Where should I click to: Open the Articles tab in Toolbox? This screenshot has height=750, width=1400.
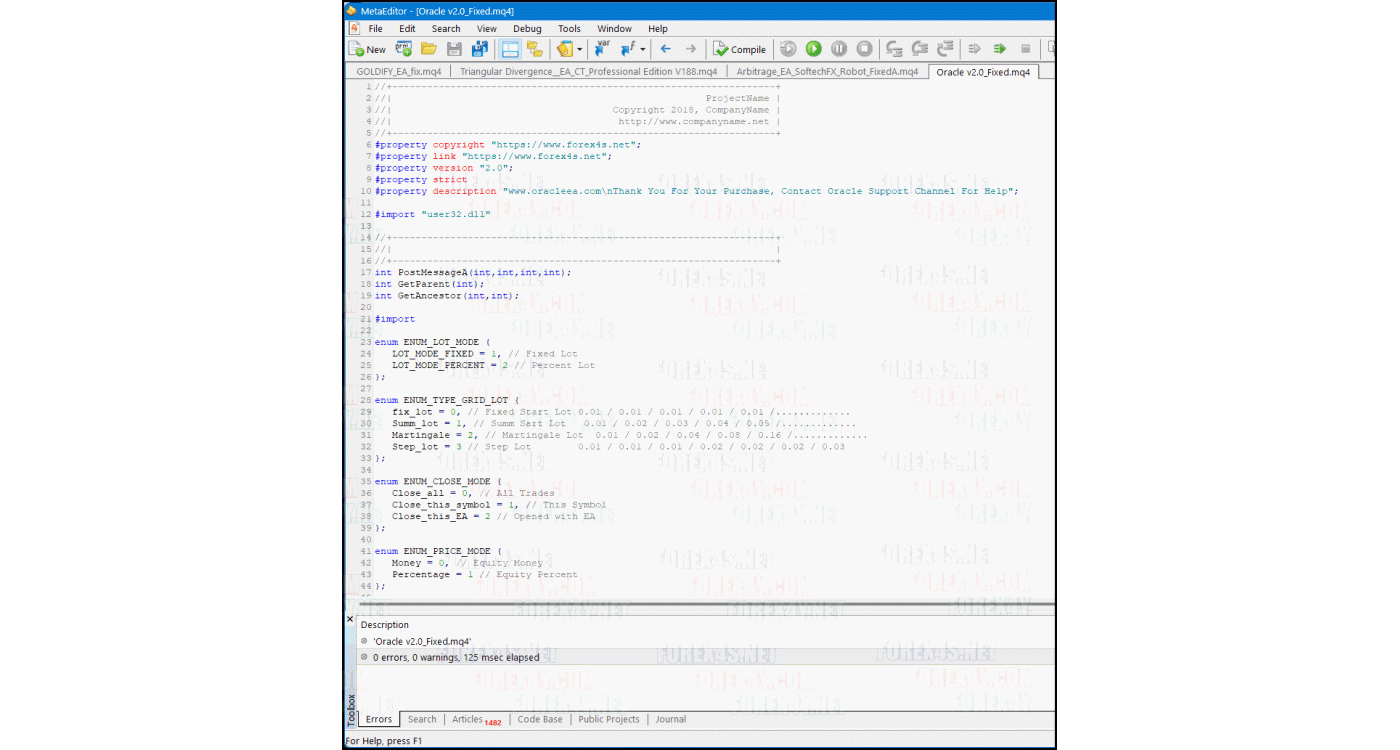476,719
